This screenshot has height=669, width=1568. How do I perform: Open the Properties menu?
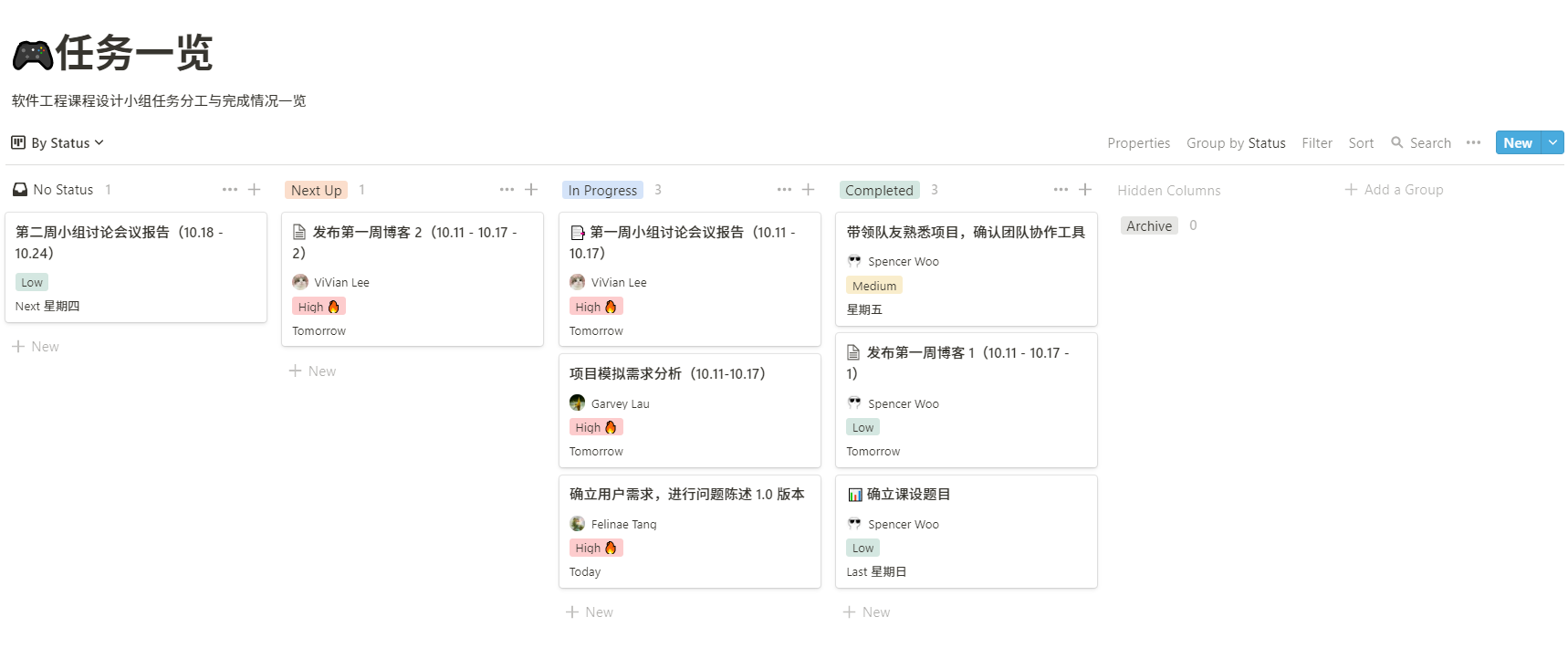pyautogui.click(x=1138, y=142)
